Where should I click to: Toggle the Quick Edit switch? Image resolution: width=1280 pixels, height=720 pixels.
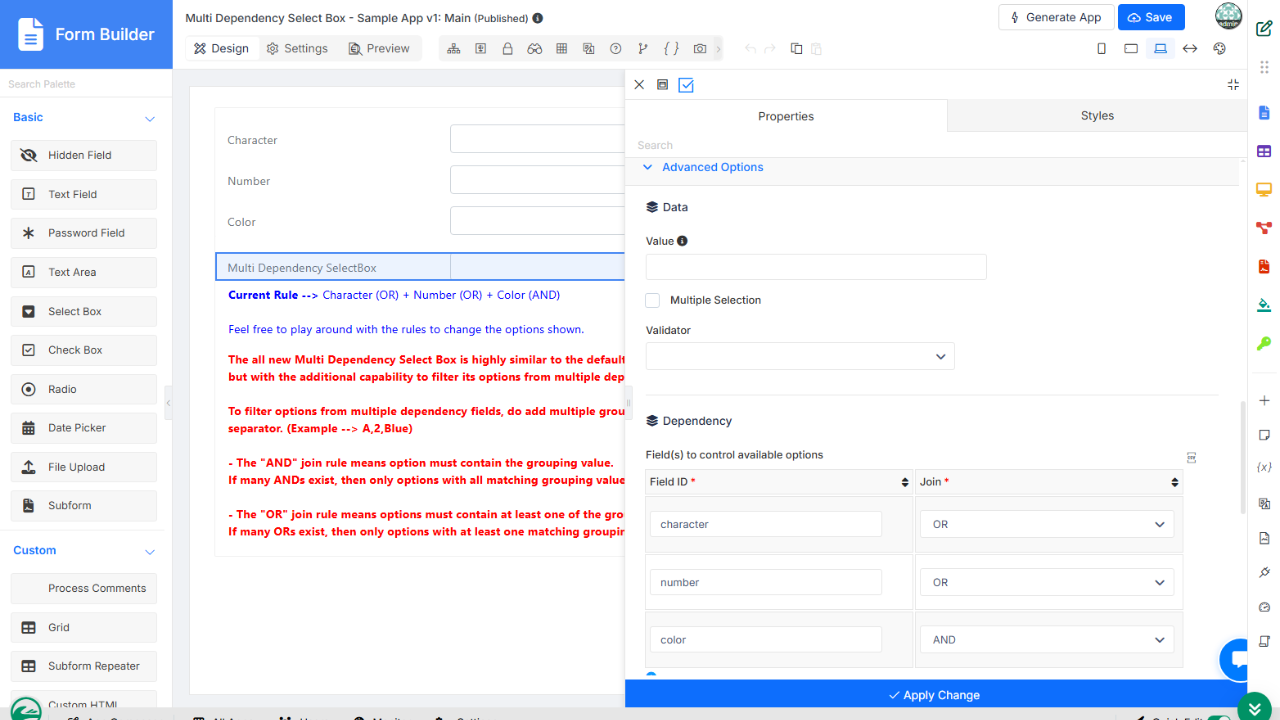tap(1218, 718)
